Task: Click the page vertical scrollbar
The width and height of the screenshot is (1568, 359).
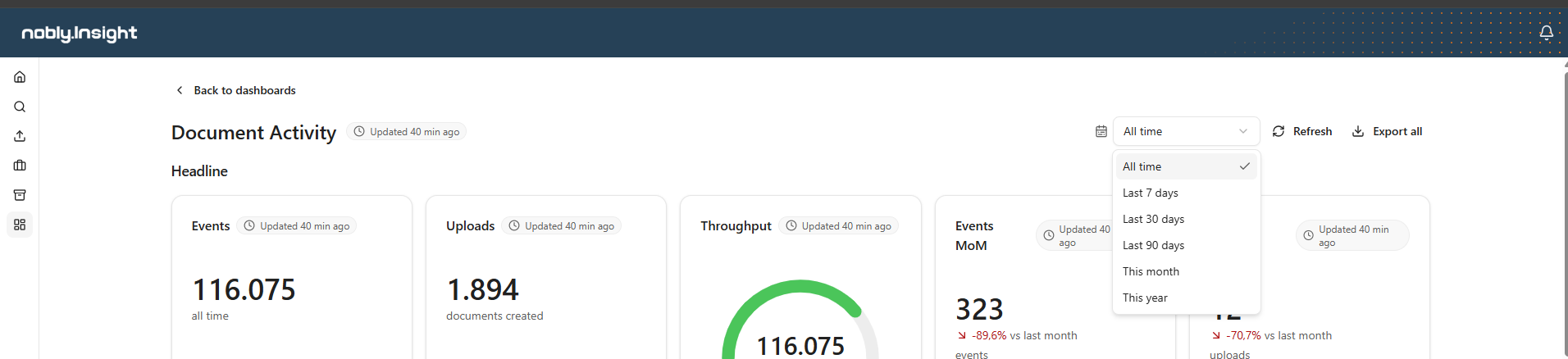Action: coord(1565,213)
